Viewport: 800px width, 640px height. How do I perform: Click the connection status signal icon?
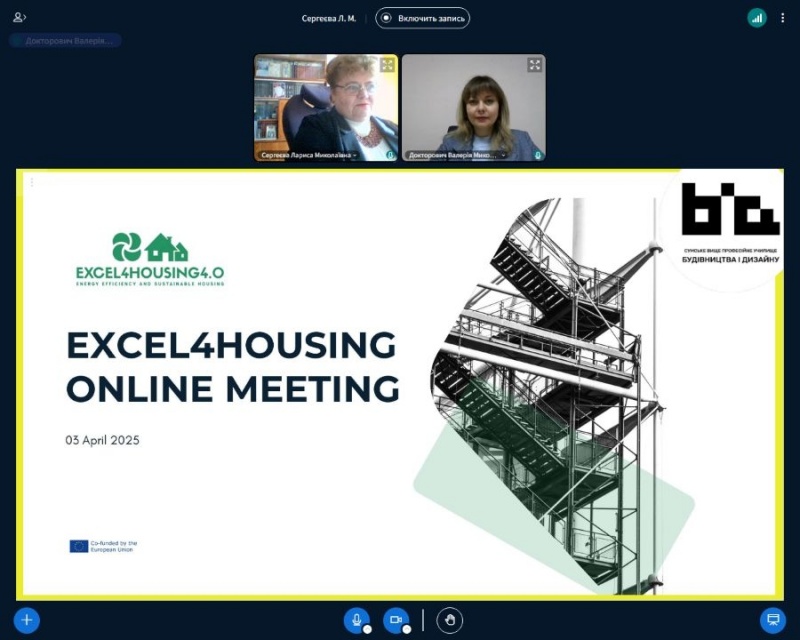pos(757,18)
